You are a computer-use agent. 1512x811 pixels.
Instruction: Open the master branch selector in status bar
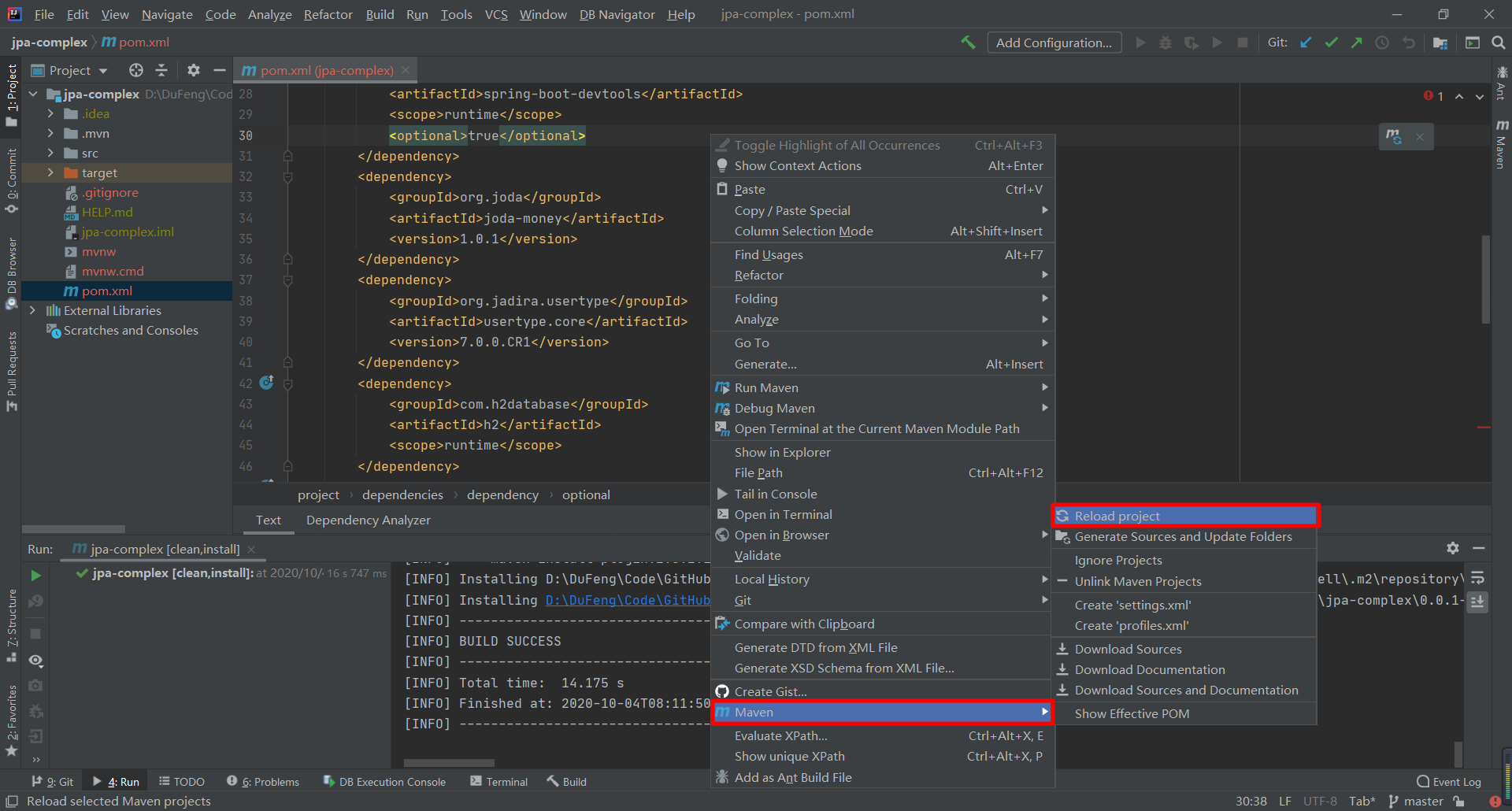pos(1416,801)
